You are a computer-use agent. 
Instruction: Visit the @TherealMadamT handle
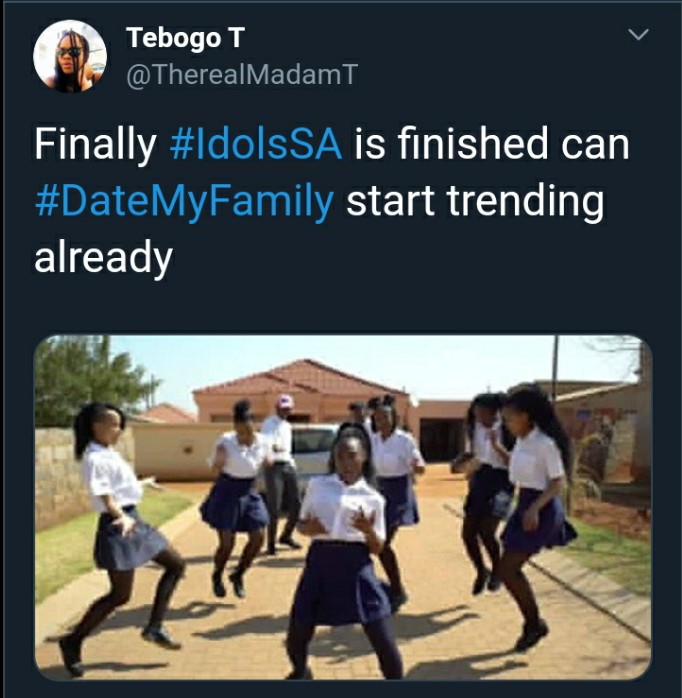click(x=242, y=74)
